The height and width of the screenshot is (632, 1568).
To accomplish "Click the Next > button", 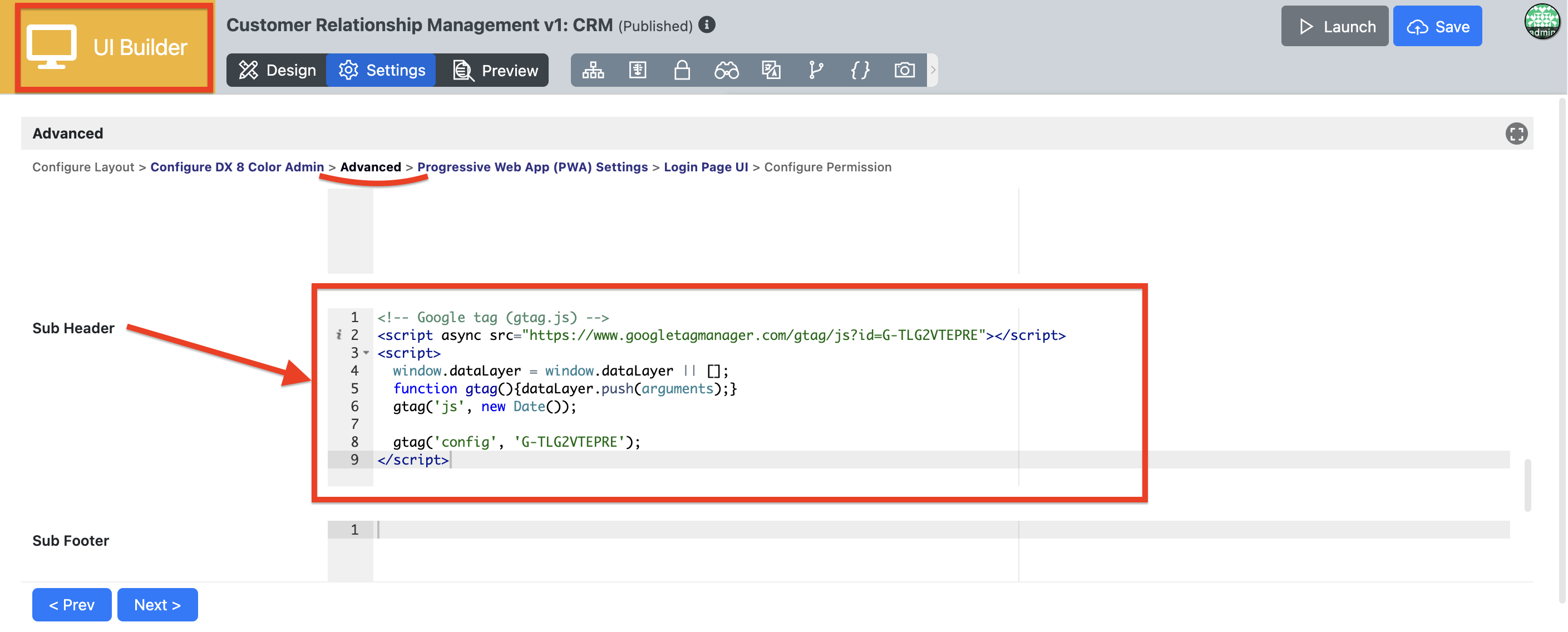I will tap(157, 605).
